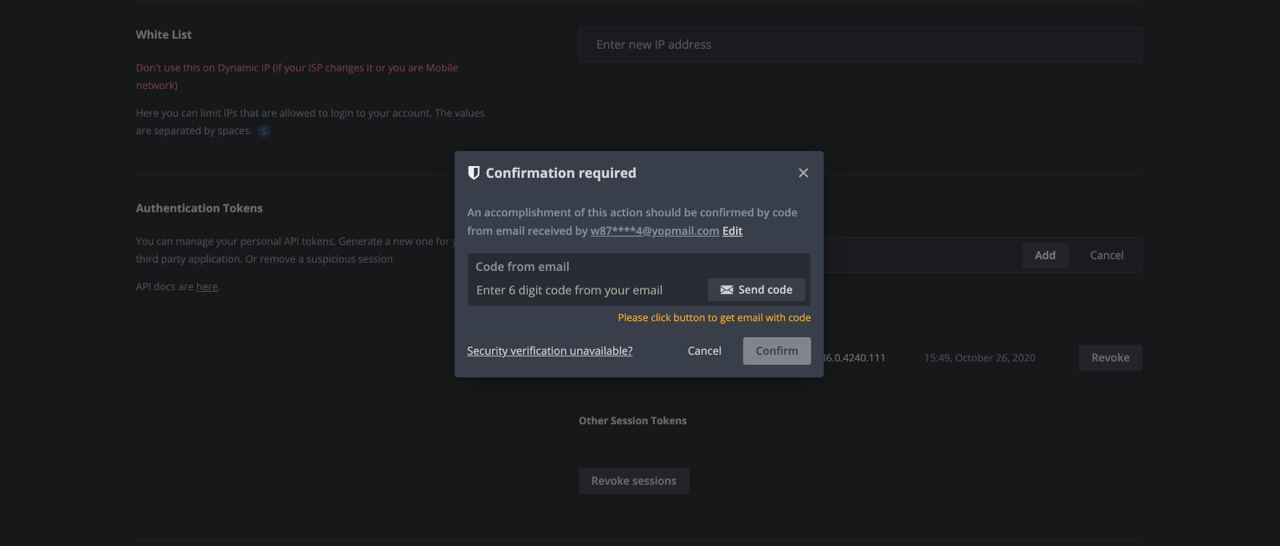
Task: Click the Revoke sessions button
Action: [x=633, y=481]
